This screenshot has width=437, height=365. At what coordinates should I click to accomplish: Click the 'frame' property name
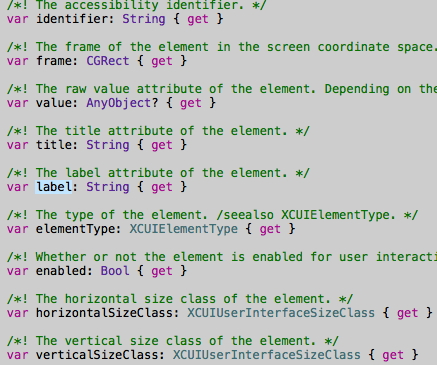pos(54,61)
